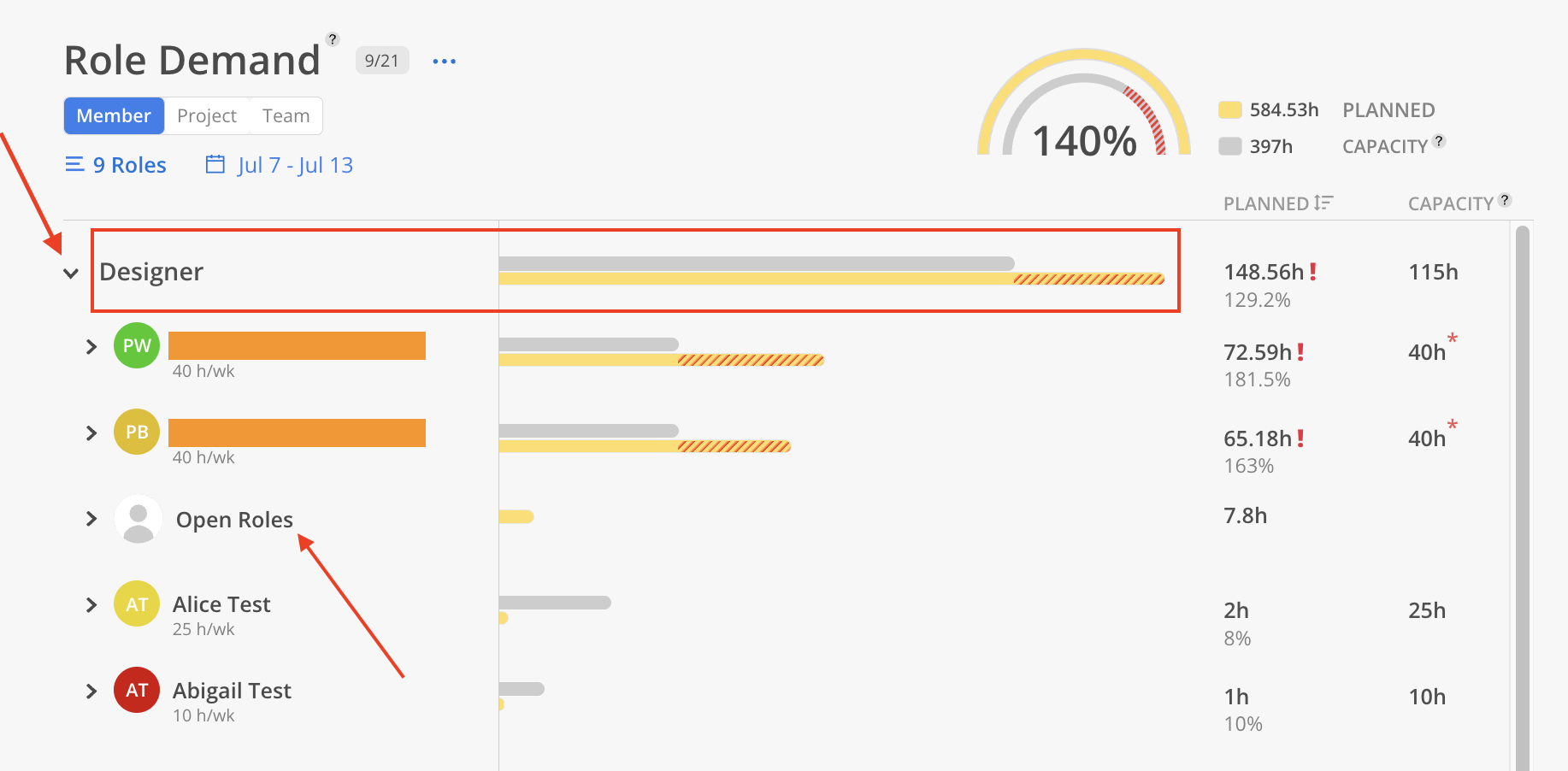
Task: Click the PB member avatar
Action: tap(137, 432)
